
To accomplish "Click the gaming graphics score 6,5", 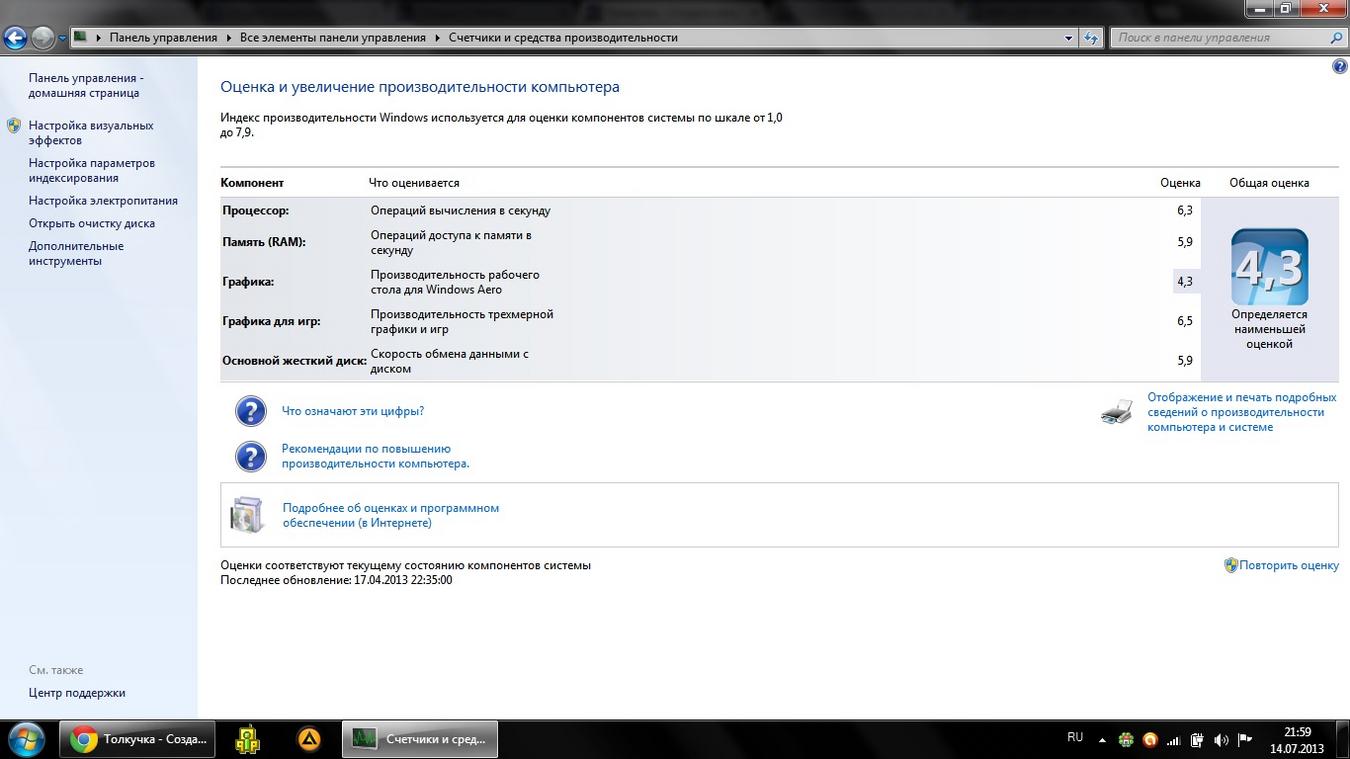I will (x=1185, y=321).
